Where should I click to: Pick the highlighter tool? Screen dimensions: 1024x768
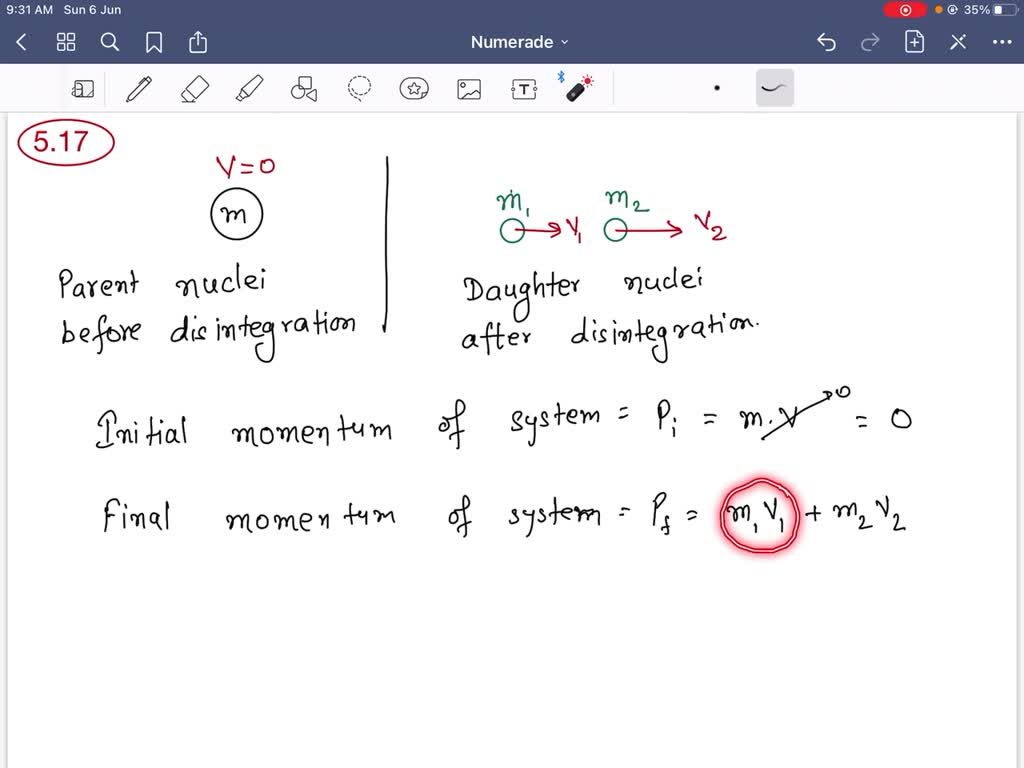(249, 88)
